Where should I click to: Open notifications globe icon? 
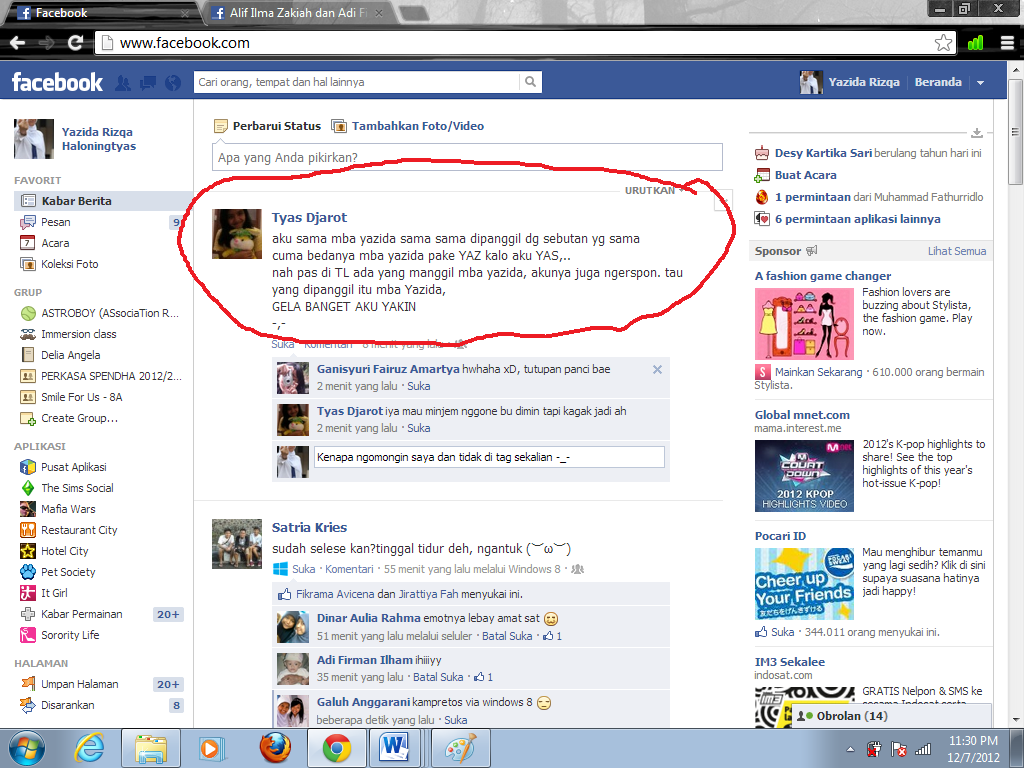point(173,83)
